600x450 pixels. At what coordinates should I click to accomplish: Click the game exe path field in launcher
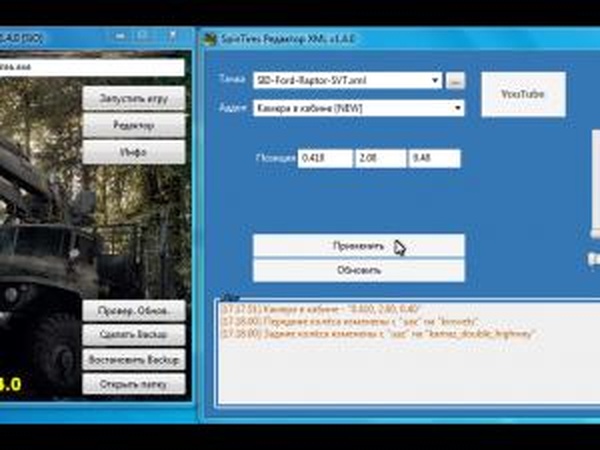coord(92,68)
